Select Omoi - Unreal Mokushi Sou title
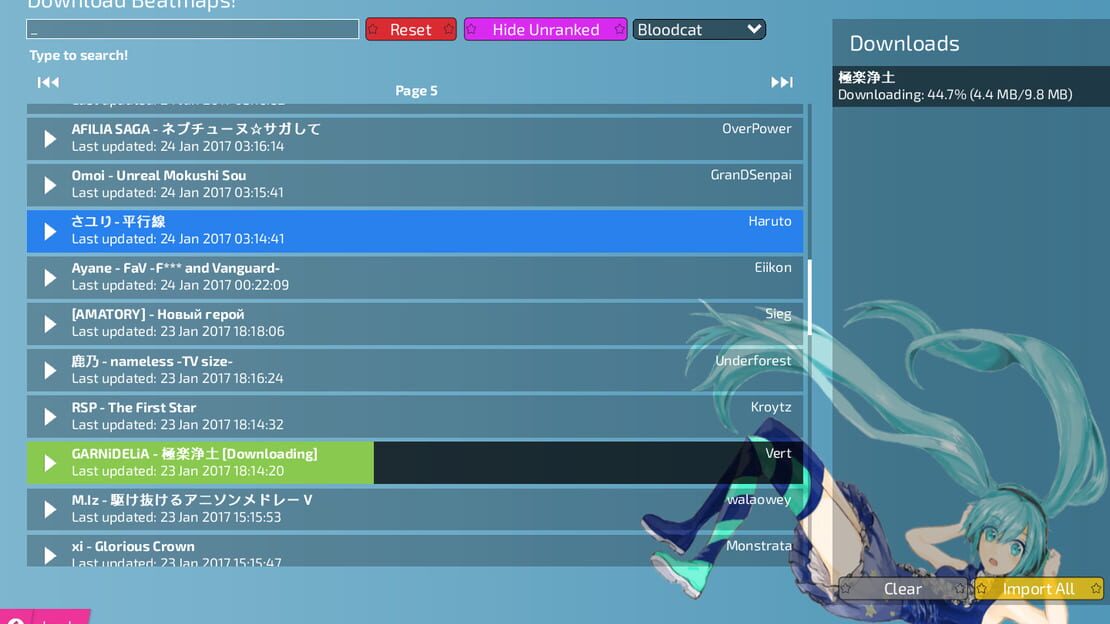The width and height of the screenshot is (1110, 624). 159,175
